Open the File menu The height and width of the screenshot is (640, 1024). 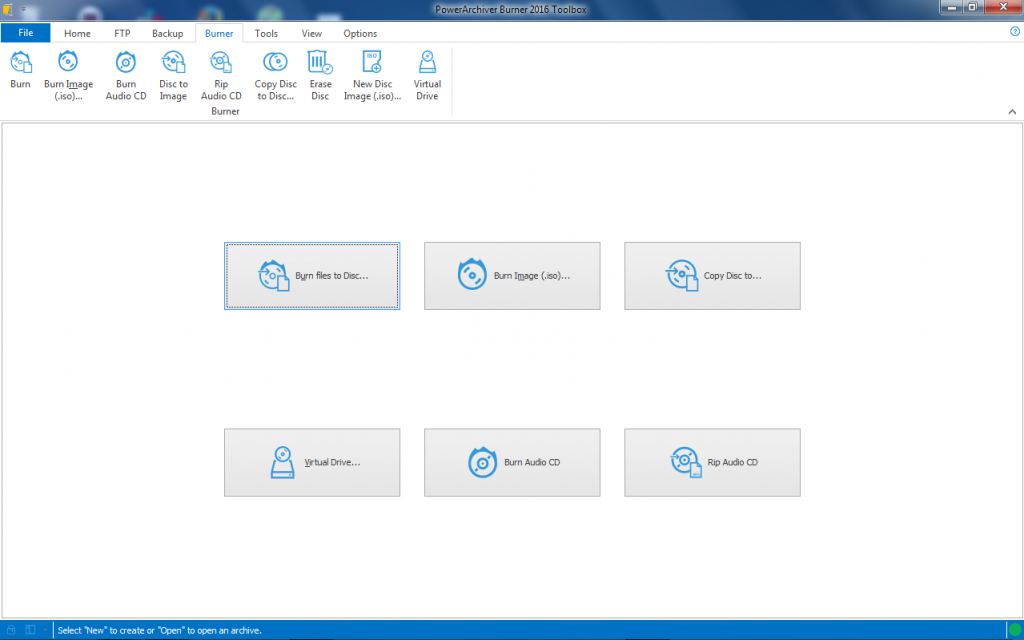pyautogui.click(x=25, y=33)
